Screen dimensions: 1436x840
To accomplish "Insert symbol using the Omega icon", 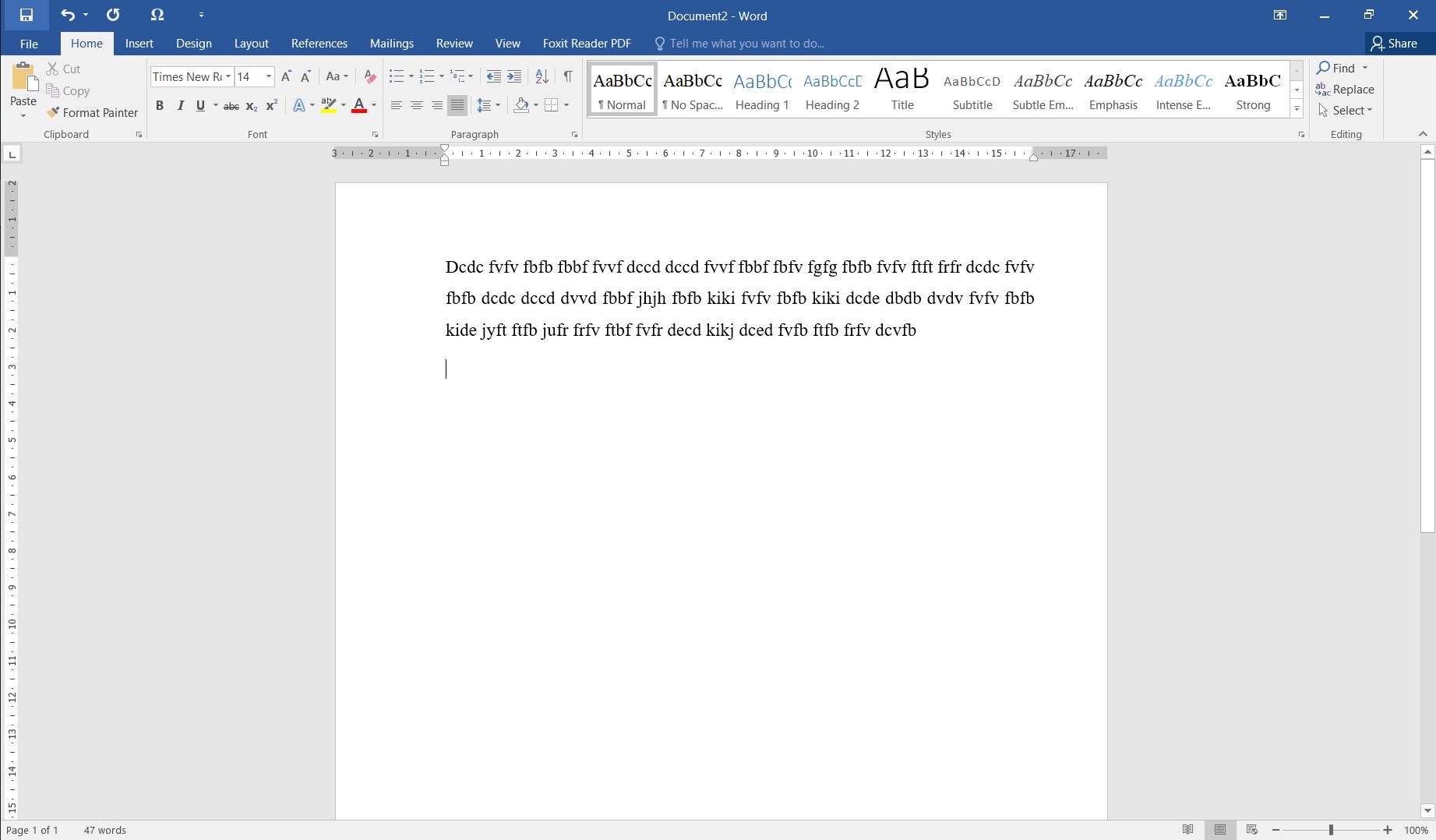I will pyautogui.click(x=157, y=15).
